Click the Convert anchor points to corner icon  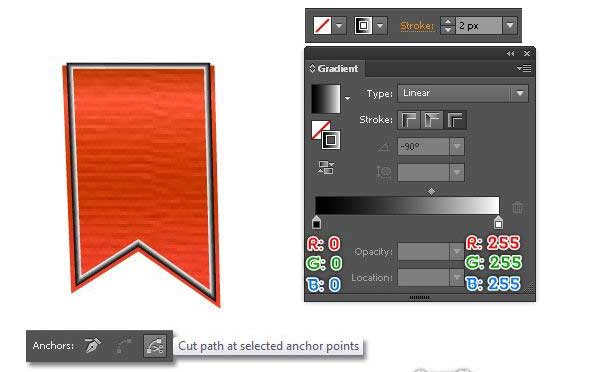point(92,346)
